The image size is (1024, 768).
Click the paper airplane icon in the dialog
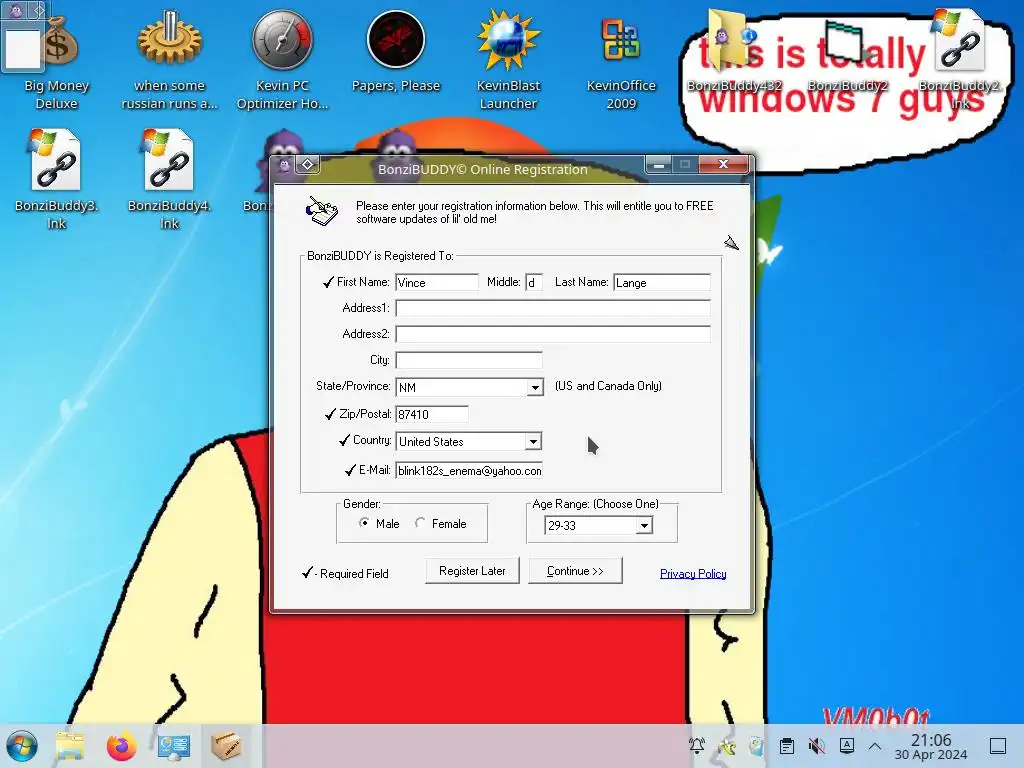[x=731, y=243]
